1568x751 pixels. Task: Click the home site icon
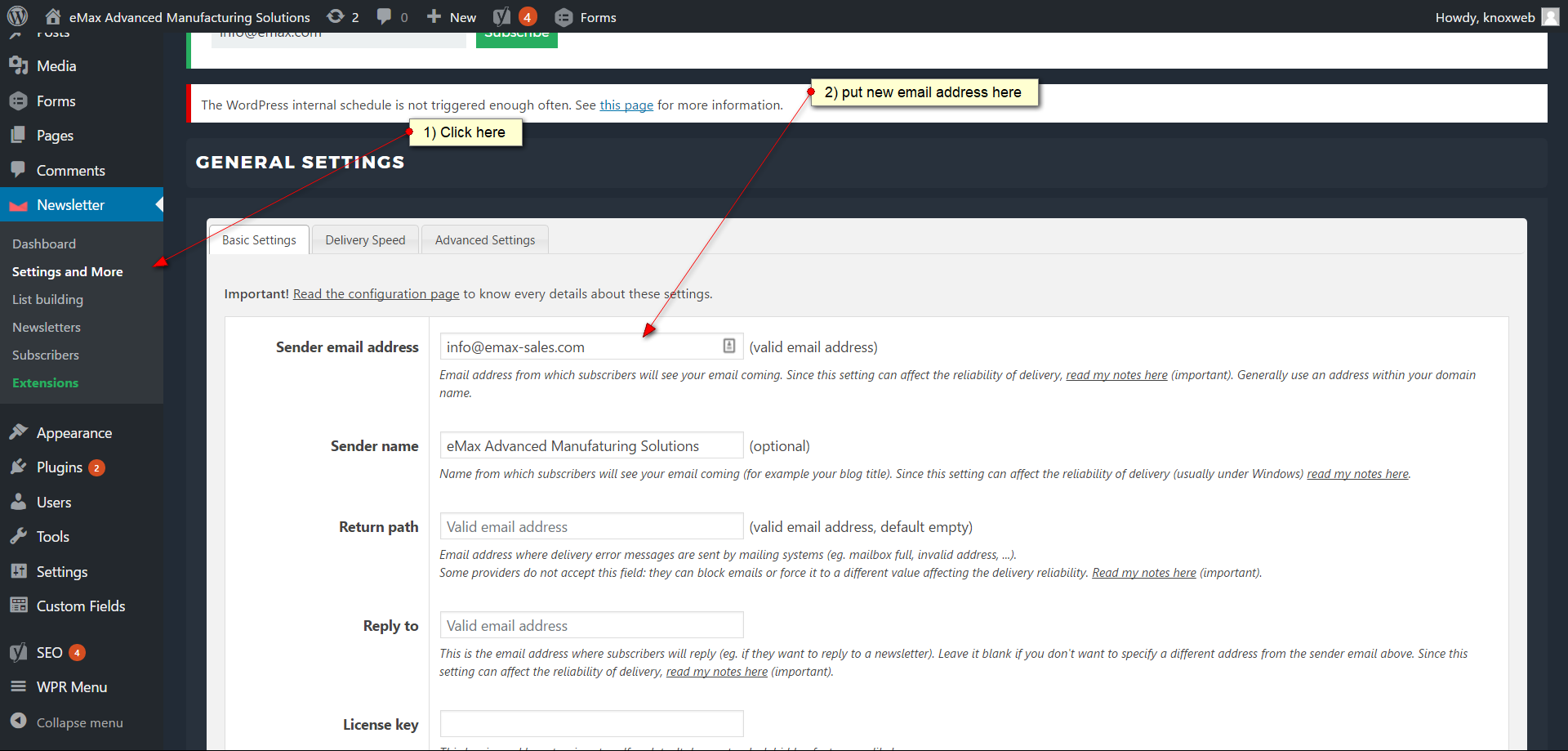pyautogui.click(x=53, y=16)
